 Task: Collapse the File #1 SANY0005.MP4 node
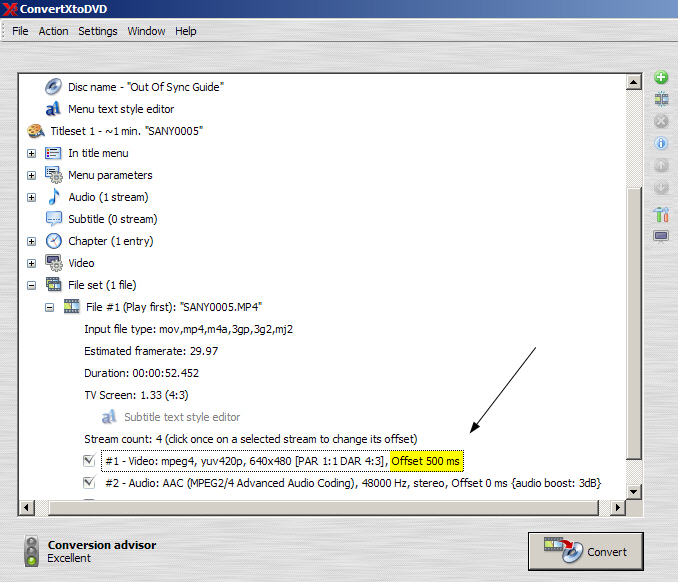coord(50,307)
